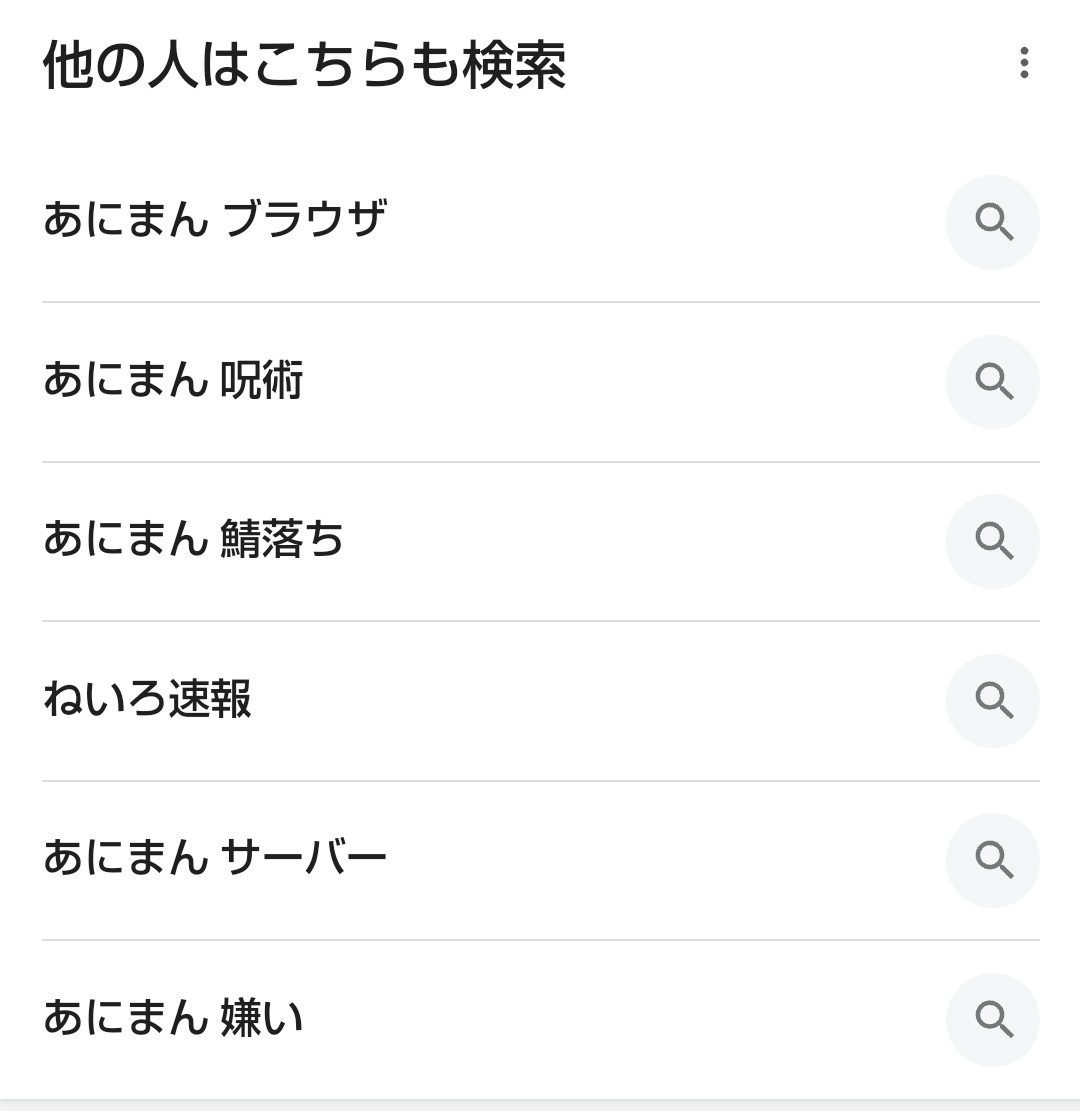1080x1111 pixels.
Task: Select the あにまん 鯖落ち suggestion text
Action: (x=193, y=540)
